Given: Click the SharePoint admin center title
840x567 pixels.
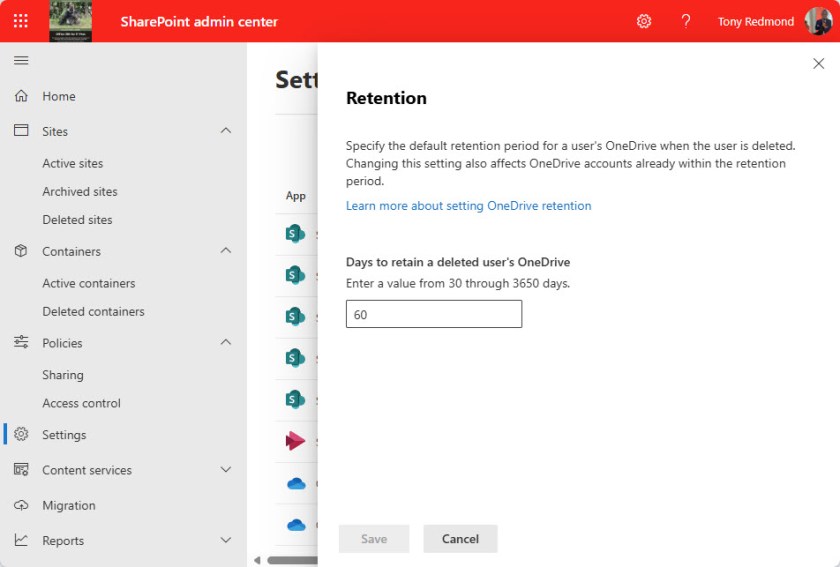Looking at the screenshot, I should pos(199,21).
